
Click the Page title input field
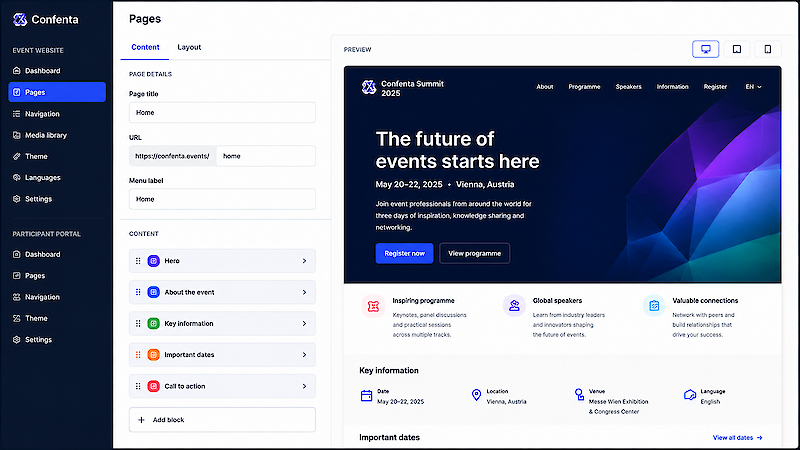pyautogui.click(x=222, y=112)
